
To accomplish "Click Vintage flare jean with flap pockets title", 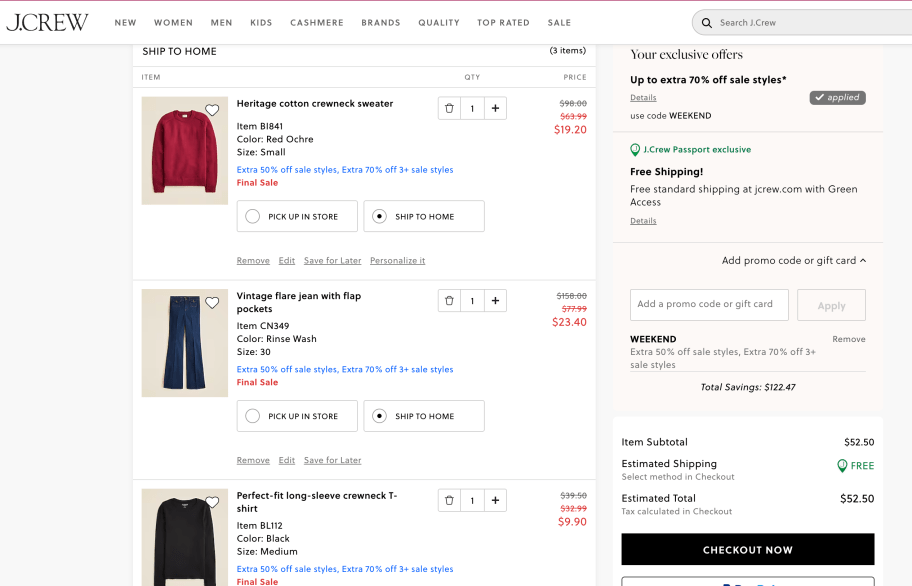I will (299, 302).
